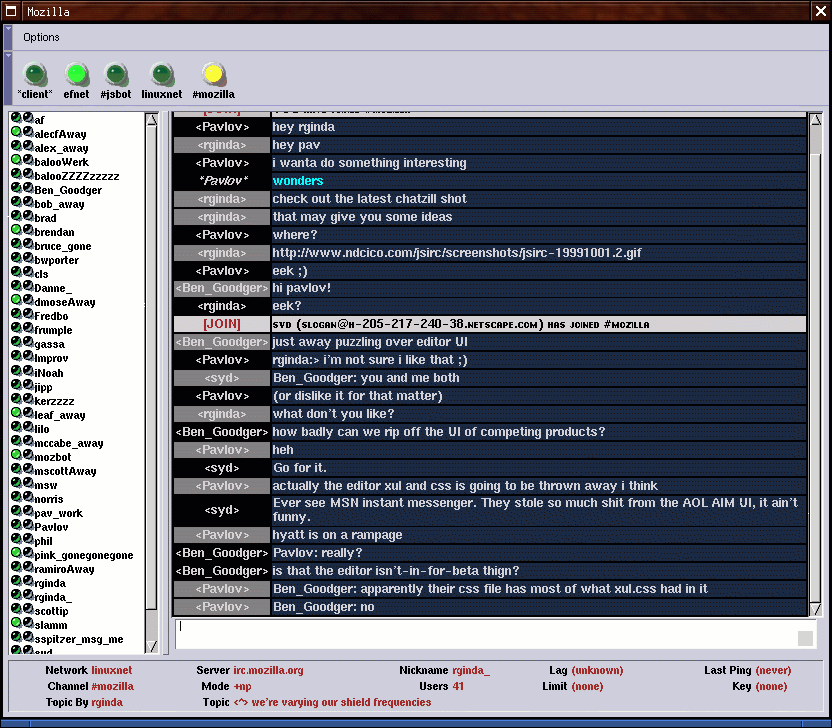Select user scottip in the user list
This screenshot has width=832, height=728.
point(51,611)
